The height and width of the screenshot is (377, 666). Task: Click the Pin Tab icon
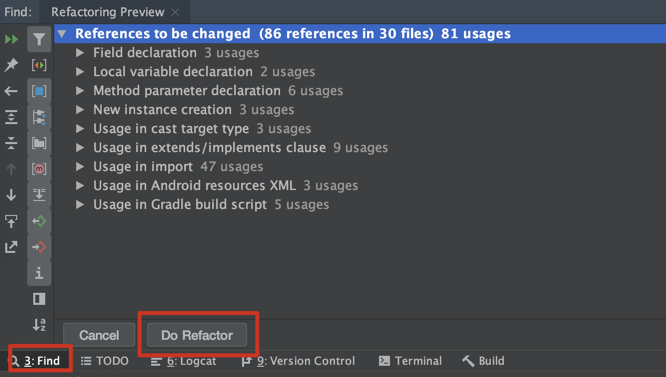point(11,65)
